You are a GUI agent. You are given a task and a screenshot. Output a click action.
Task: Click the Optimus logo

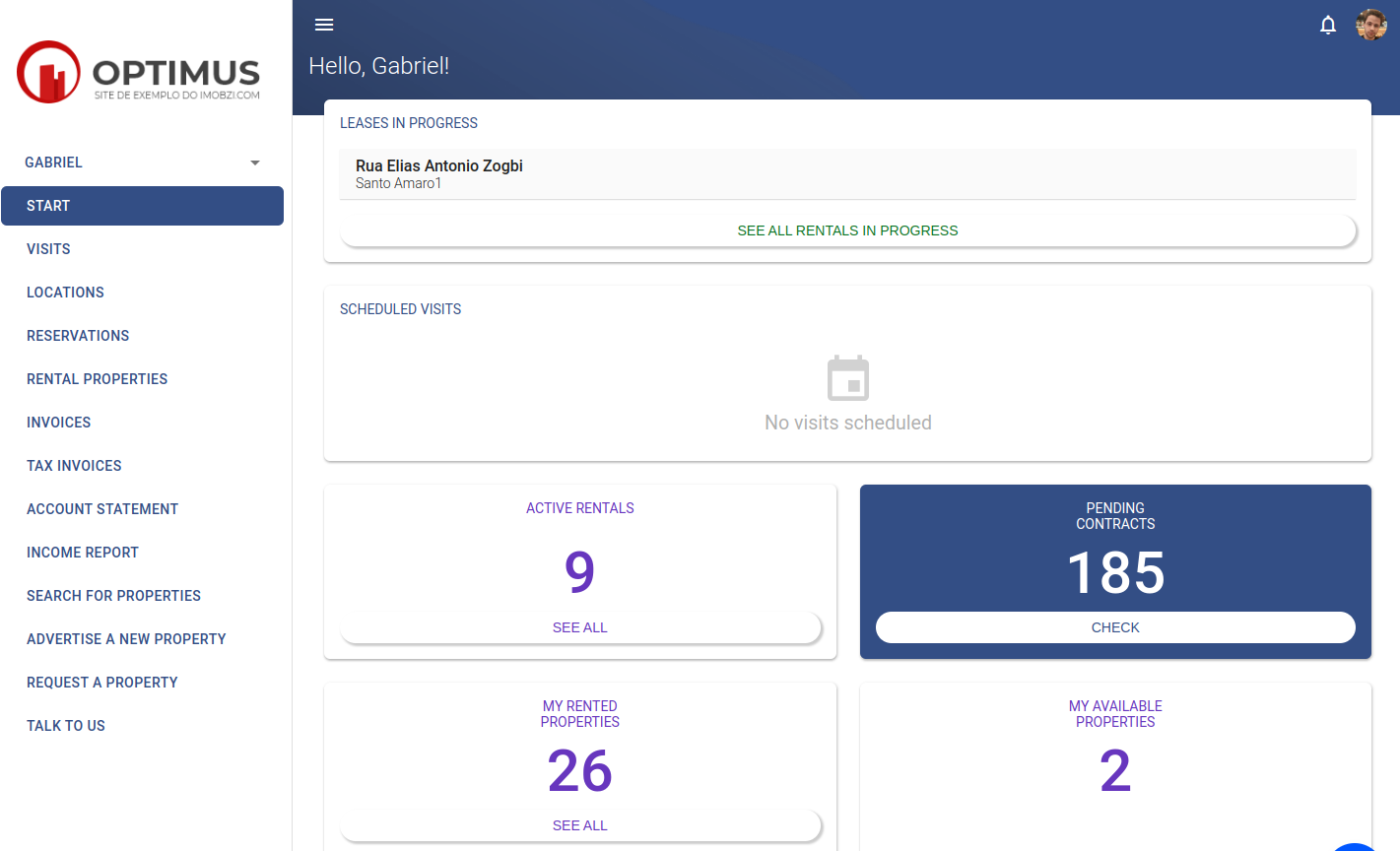138,72
